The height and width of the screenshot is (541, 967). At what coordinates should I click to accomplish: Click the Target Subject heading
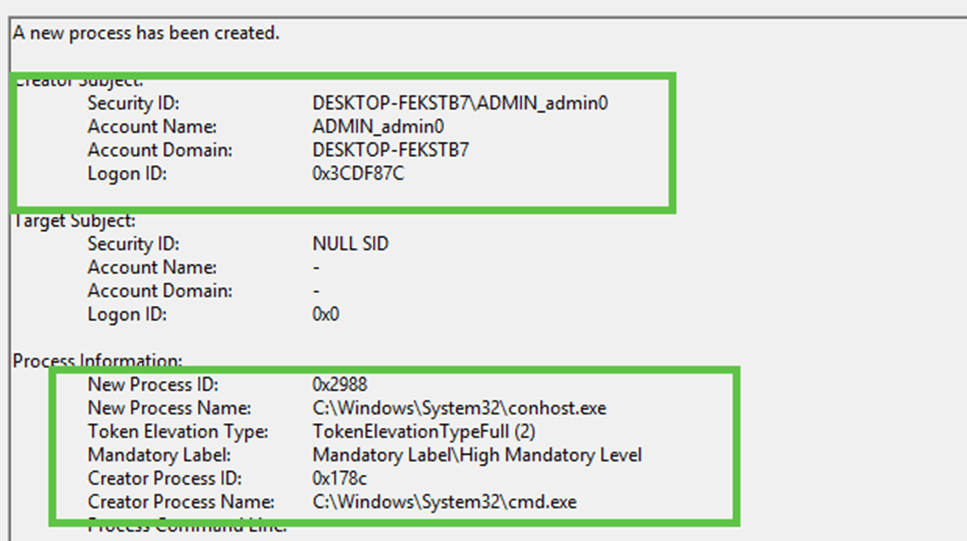75,220
